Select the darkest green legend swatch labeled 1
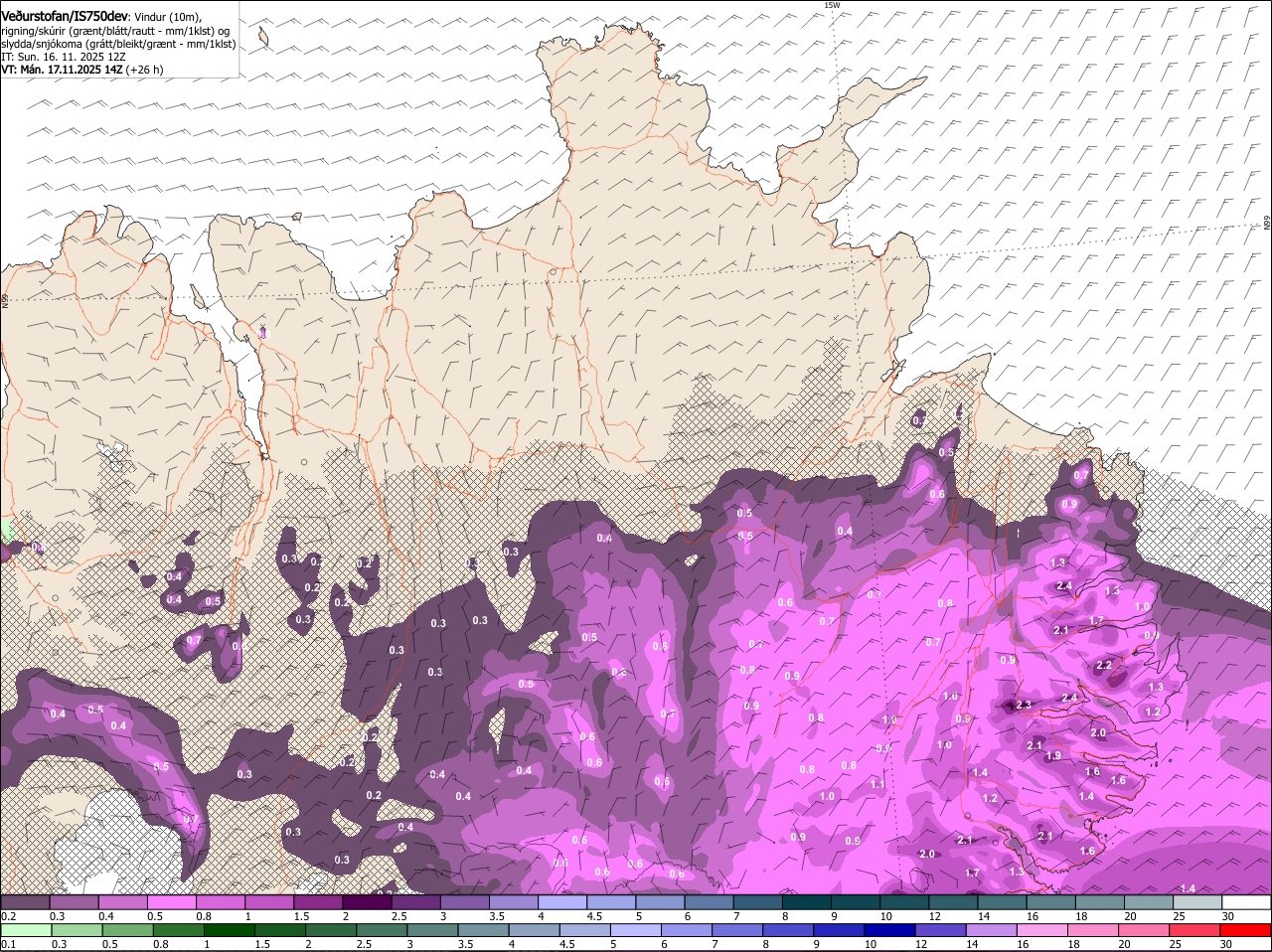The width and height of the screenshot is (1272, 952). tap(229, 930)
